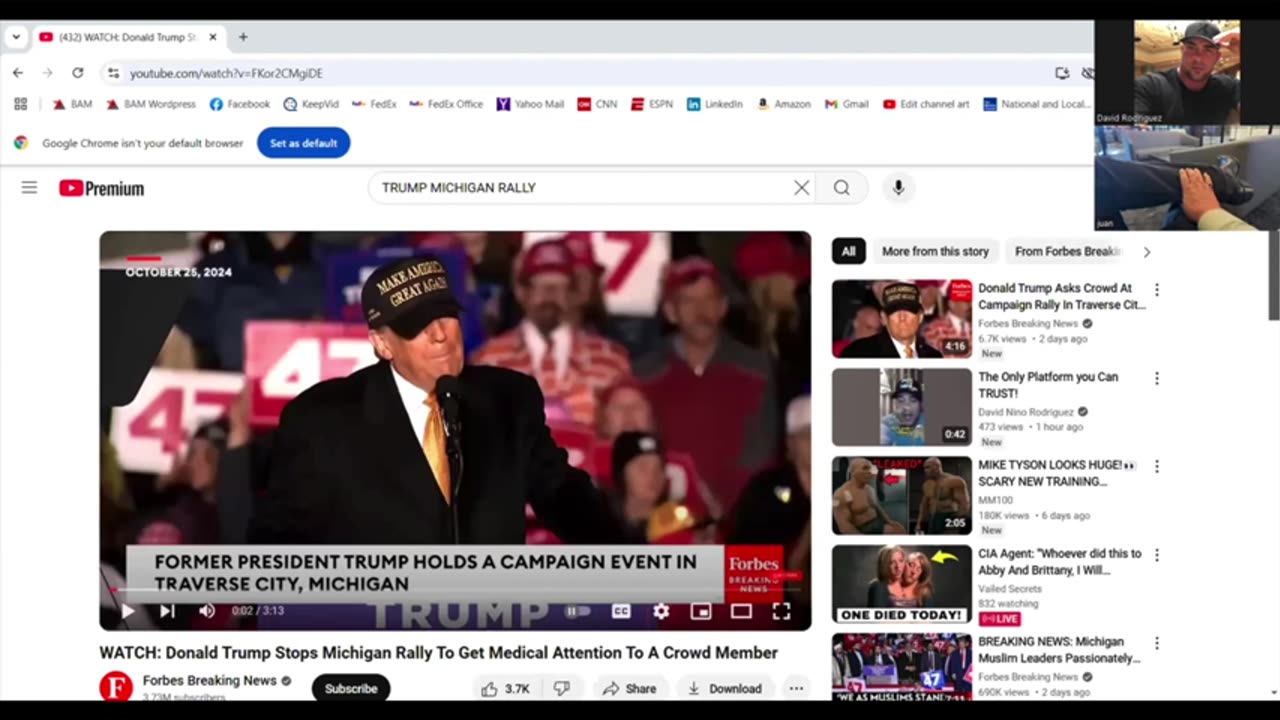The height and width of the screenshot is (720, 1280).
Task: Select More from this story chip
Action: click(x=935, y=252)
